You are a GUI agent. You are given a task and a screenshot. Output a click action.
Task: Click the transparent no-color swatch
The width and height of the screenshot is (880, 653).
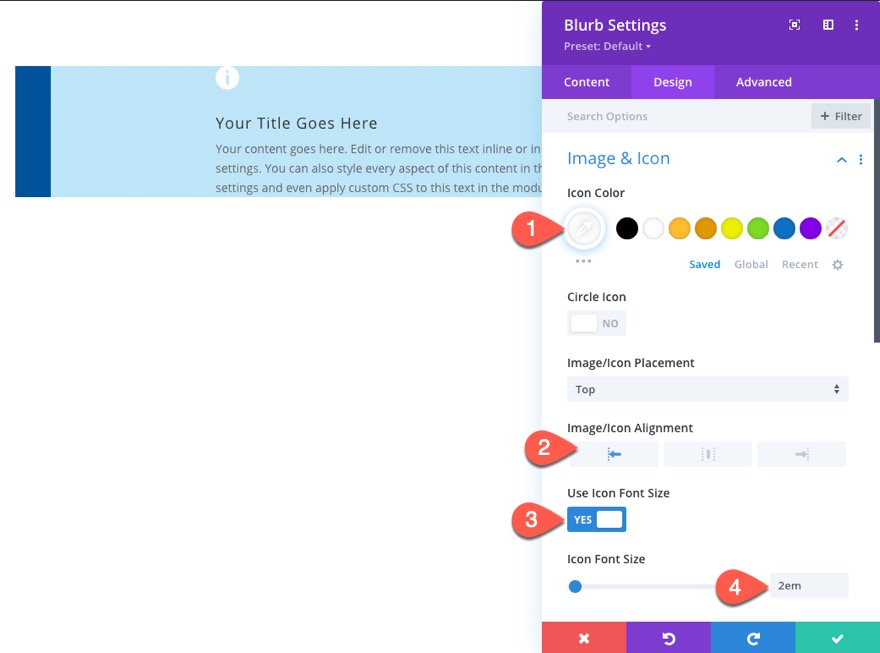837,228
